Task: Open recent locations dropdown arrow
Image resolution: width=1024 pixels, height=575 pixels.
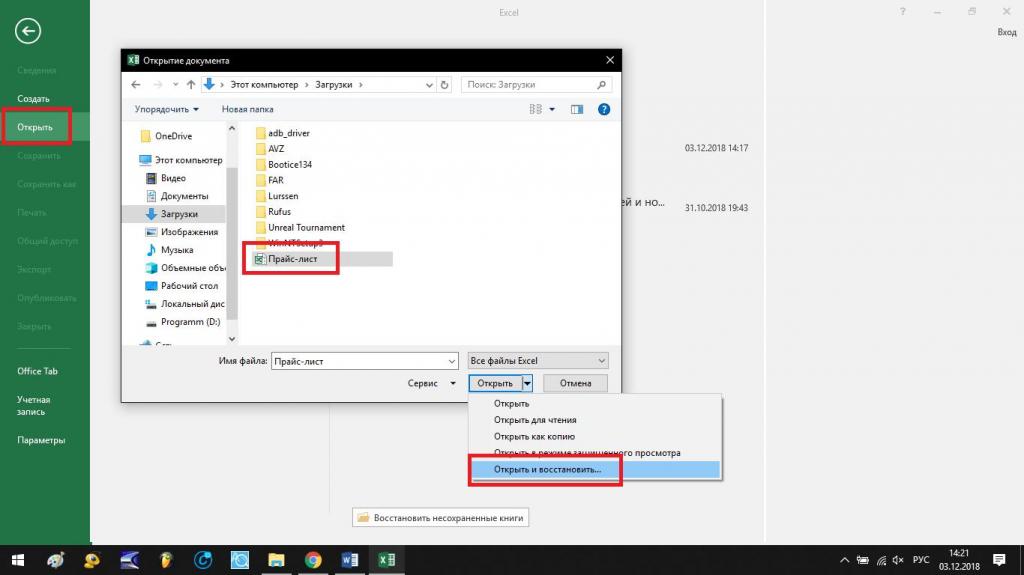Action: point(175,84)
